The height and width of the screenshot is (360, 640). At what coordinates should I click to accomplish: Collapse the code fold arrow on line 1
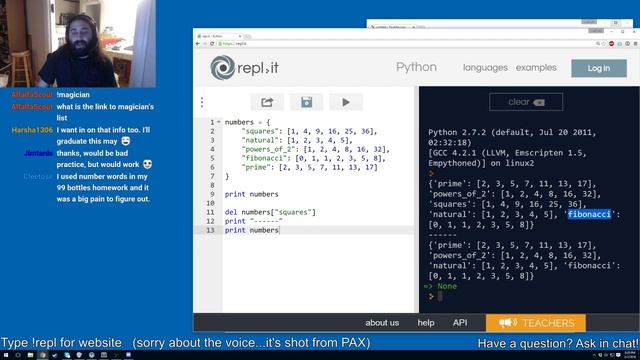[219, 122]
